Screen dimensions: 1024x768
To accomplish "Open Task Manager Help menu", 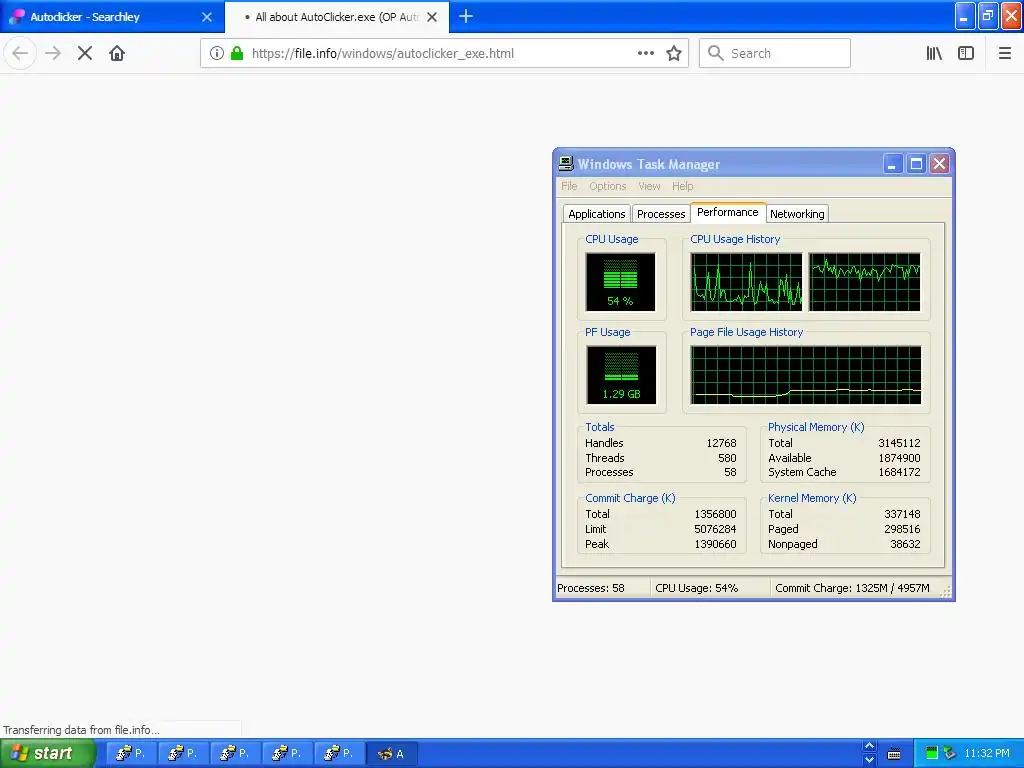I will coord(682,186).
